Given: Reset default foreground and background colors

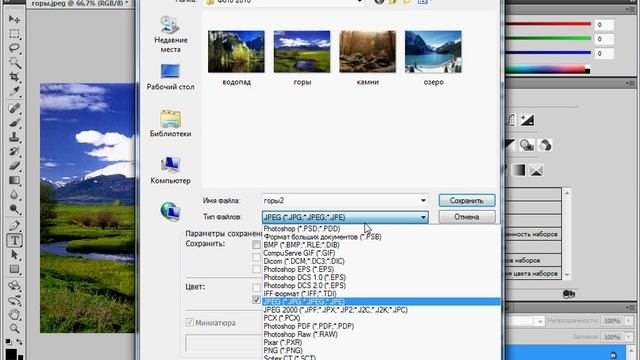Looking at the screenshot, I should point(9,341).
